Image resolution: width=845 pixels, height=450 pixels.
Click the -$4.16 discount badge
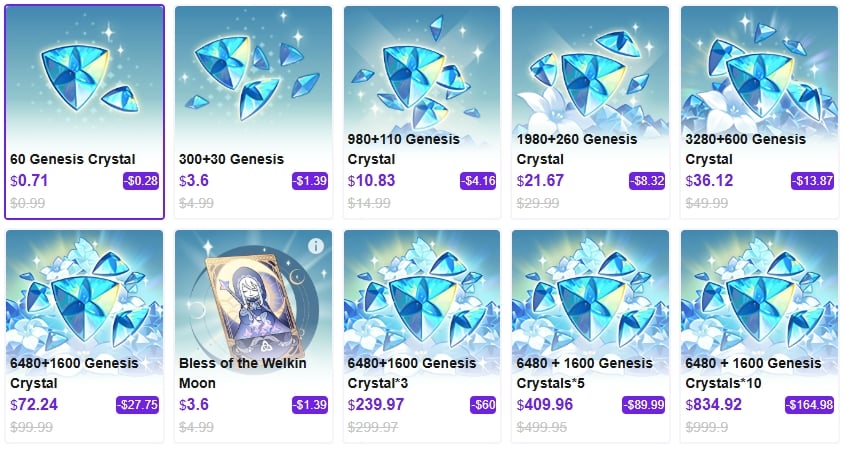[477, 181]
